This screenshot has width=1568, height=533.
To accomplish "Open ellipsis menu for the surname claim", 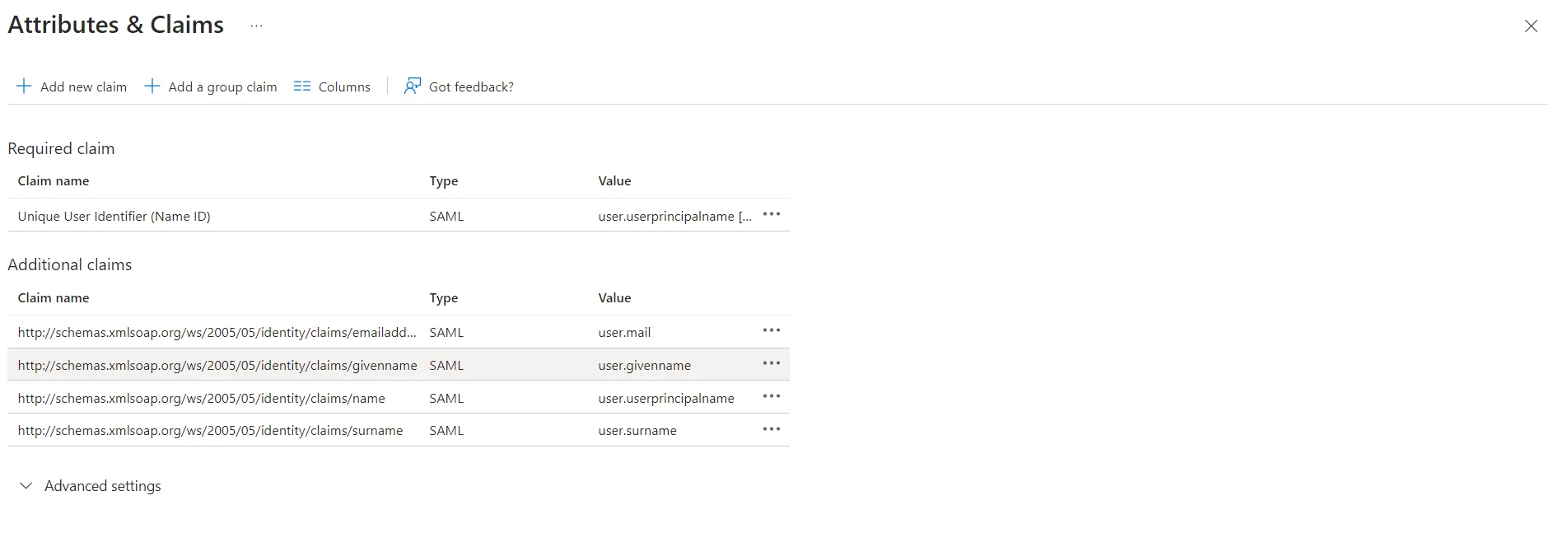I will click(x=772, y=429).
